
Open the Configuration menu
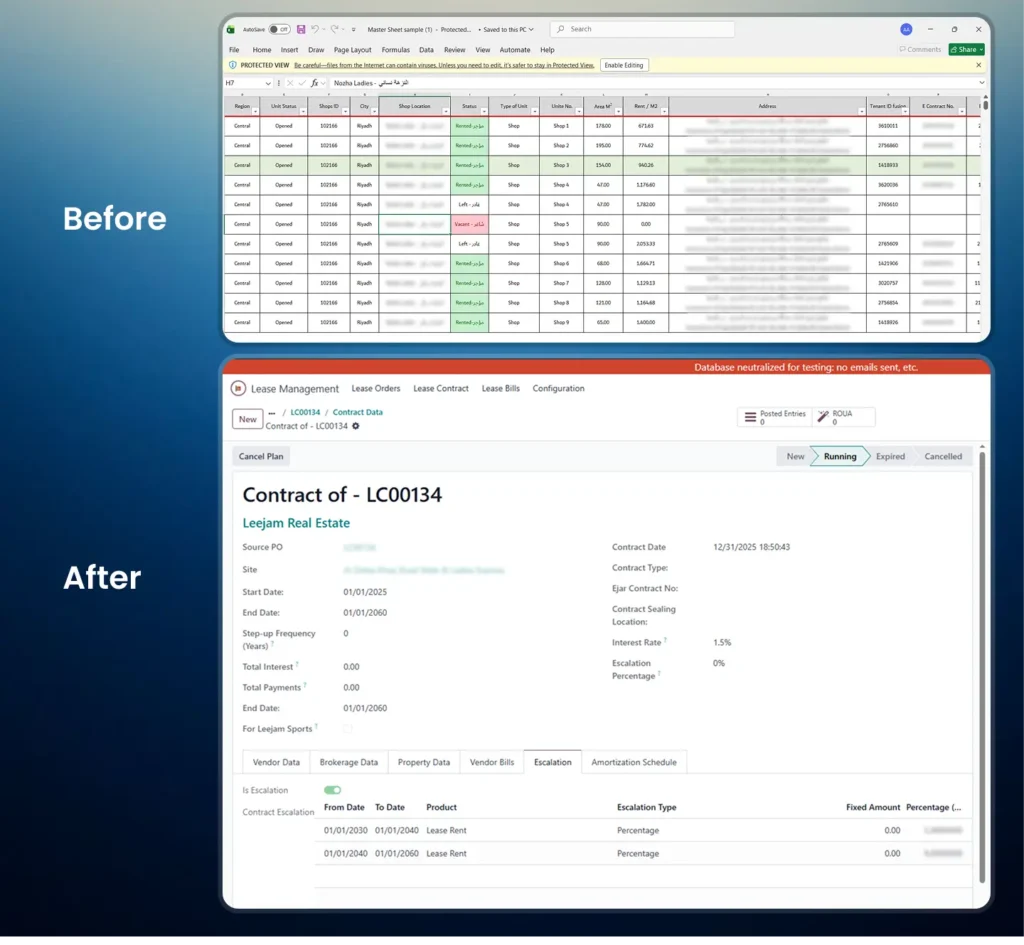(558, 389)
